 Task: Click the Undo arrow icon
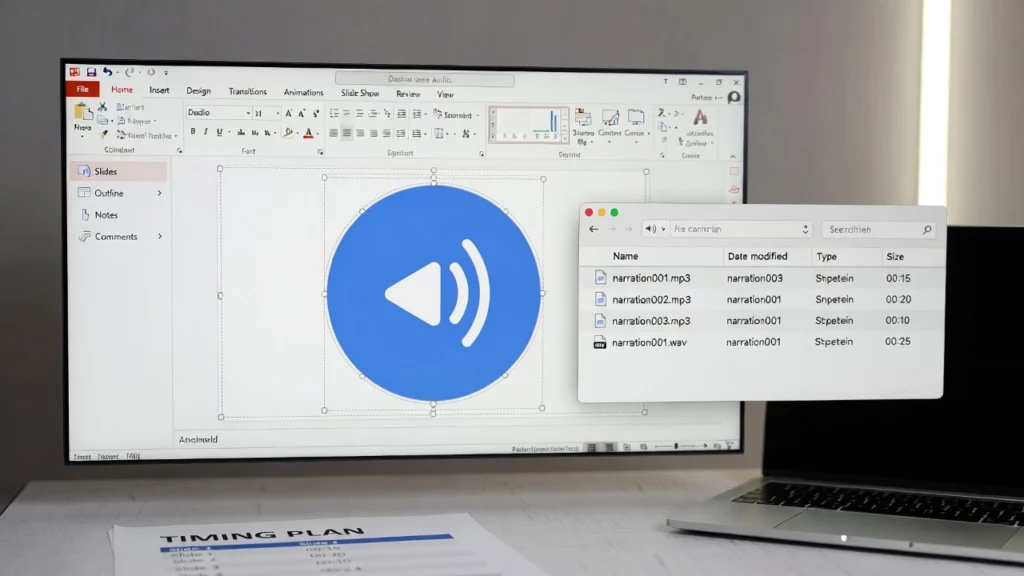coord(108,72)
